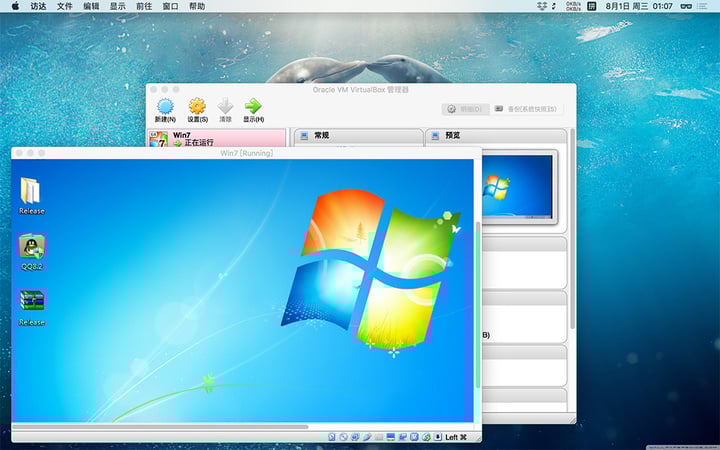The image size is (720, 450).
Task: Click the optical disc status bar icon
Action: coord(343,437)
